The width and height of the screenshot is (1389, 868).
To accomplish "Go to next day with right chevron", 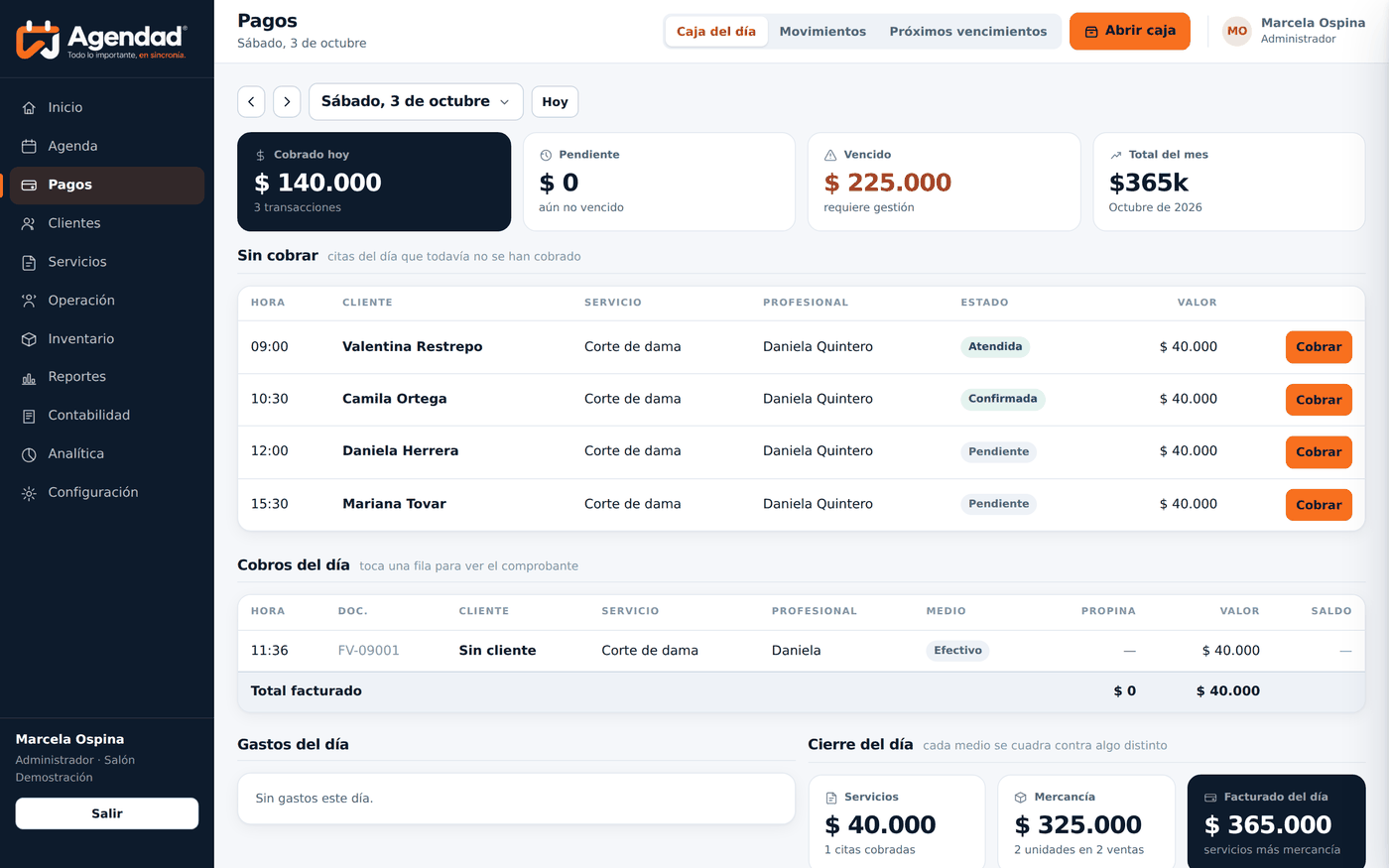I will 287,101.
